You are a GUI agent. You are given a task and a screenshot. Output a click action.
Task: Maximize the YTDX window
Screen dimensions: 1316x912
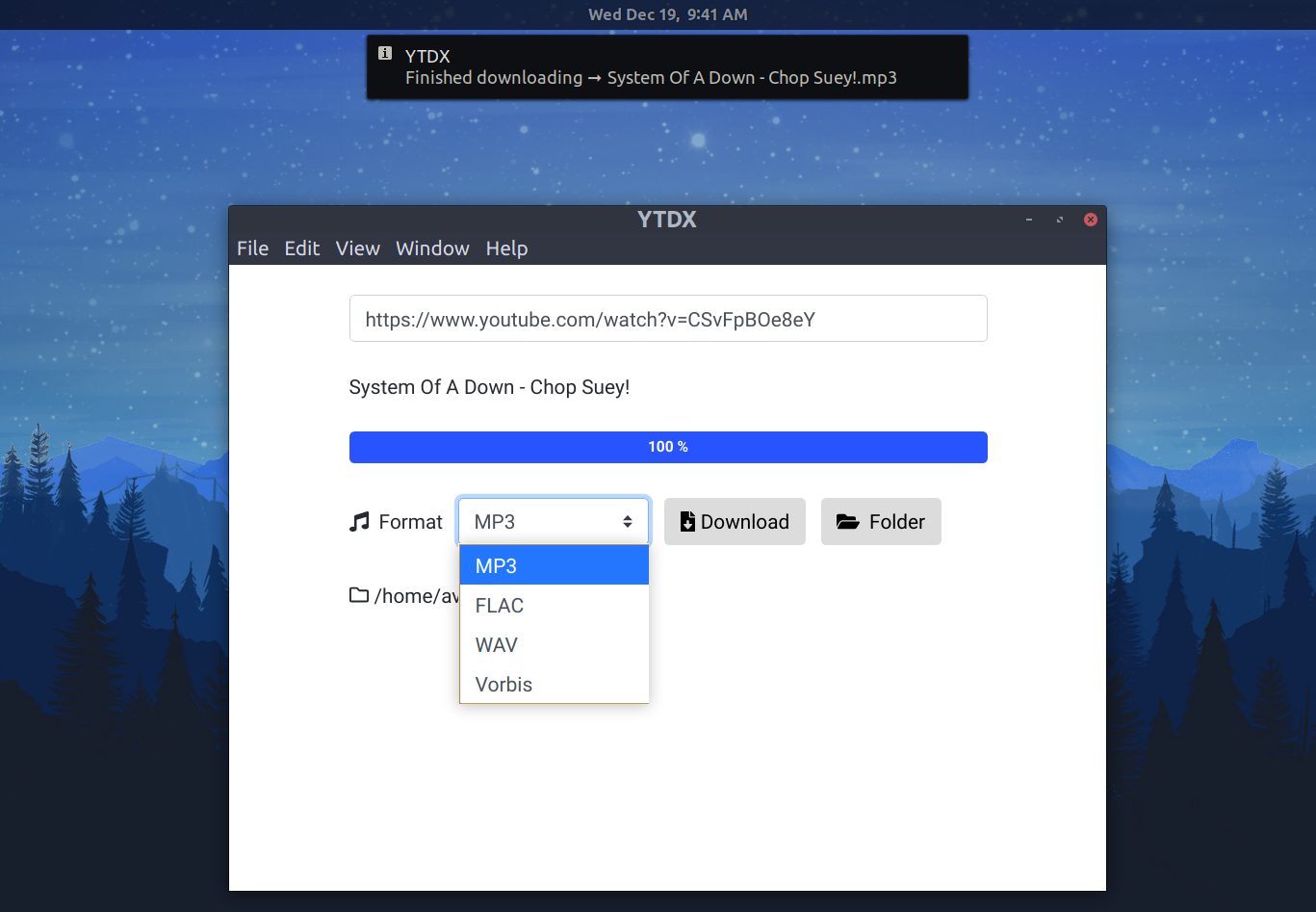click(x=1060, y=220)
